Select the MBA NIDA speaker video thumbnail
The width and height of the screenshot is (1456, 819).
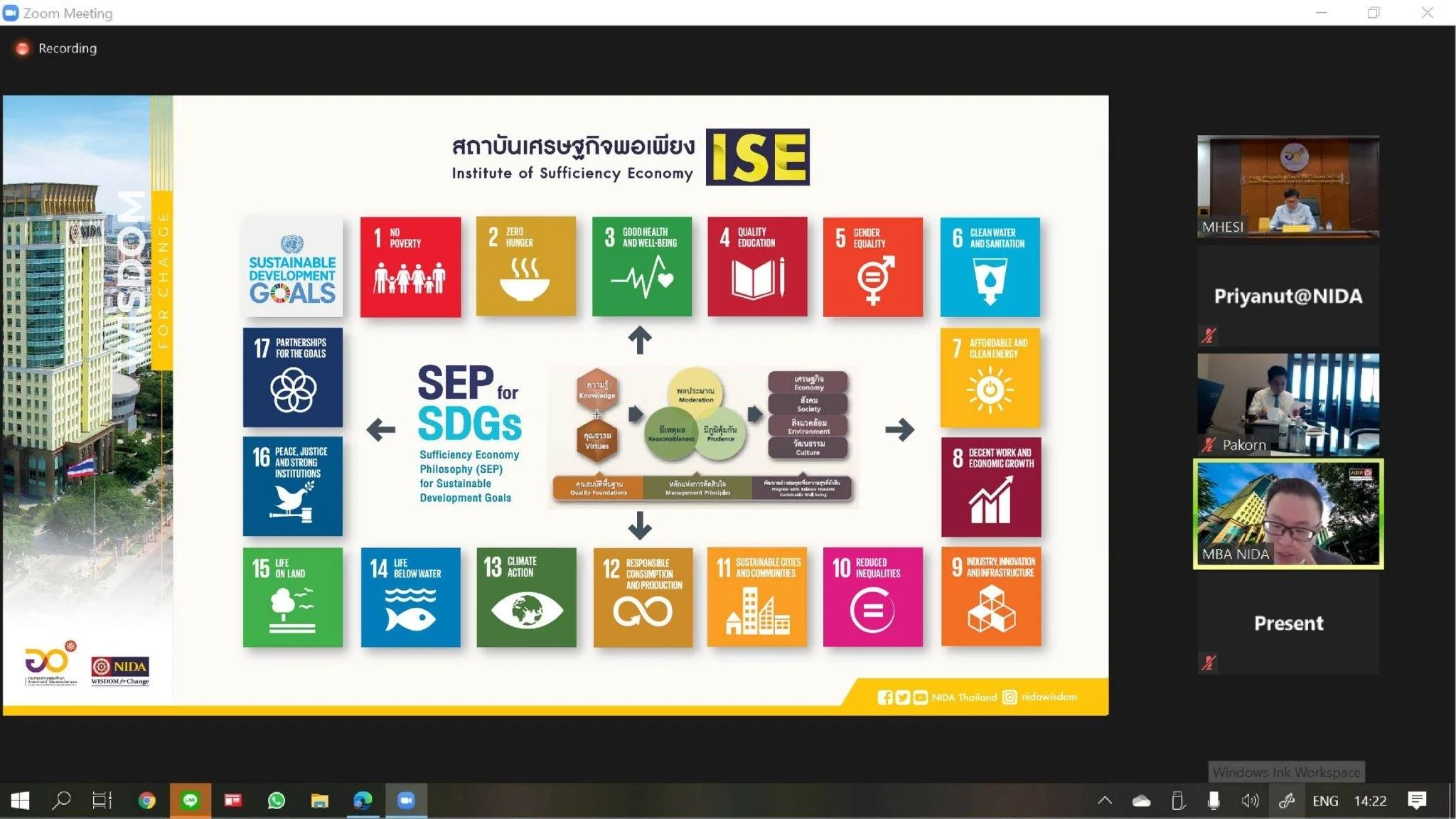(x=1288, y=513)
